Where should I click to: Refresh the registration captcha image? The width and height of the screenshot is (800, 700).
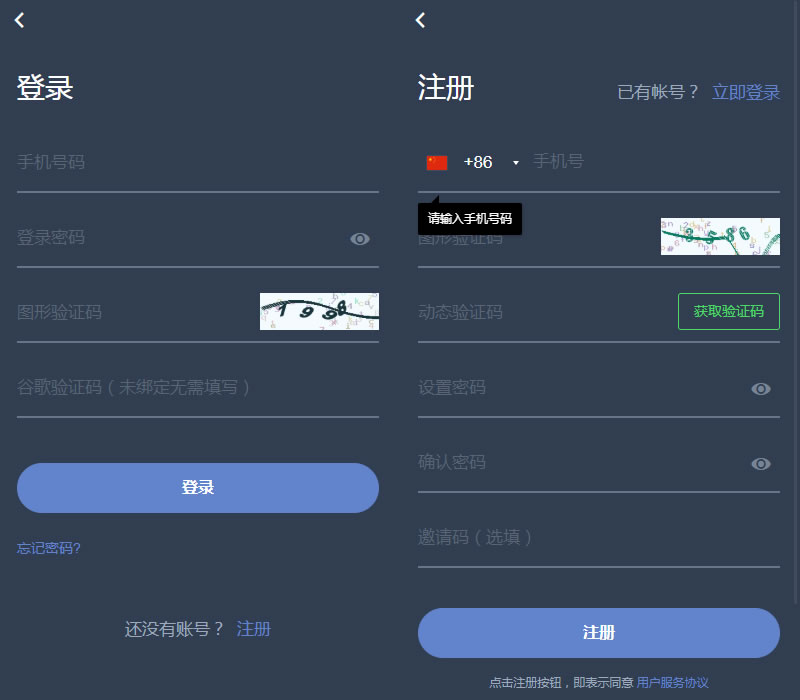pos(720,236)
